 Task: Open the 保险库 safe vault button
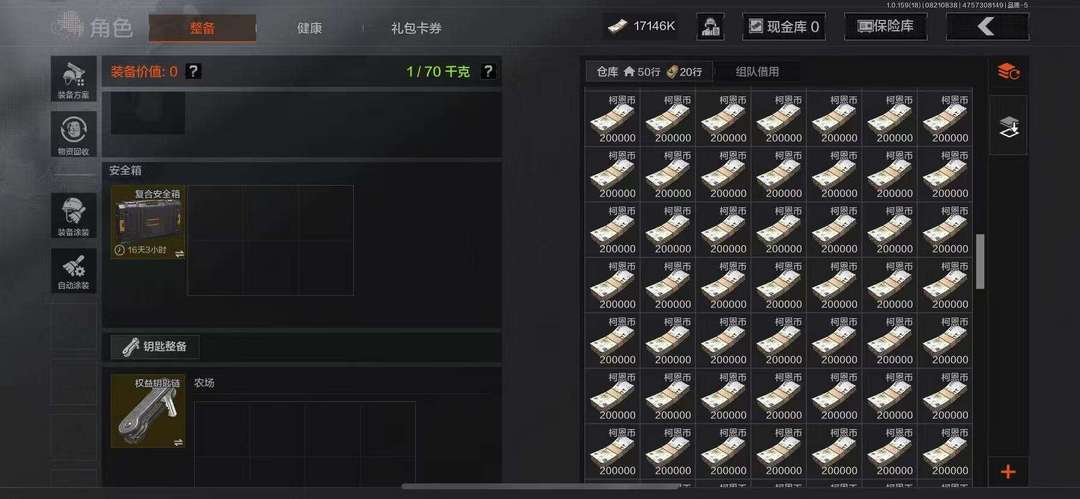point(886,27)
